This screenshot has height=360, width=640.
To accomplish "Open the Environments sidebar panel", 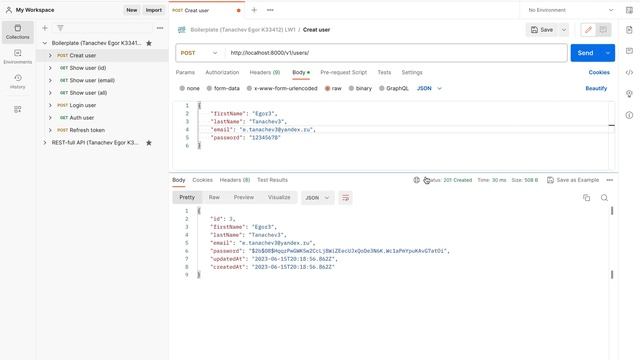I will [18, 57].
